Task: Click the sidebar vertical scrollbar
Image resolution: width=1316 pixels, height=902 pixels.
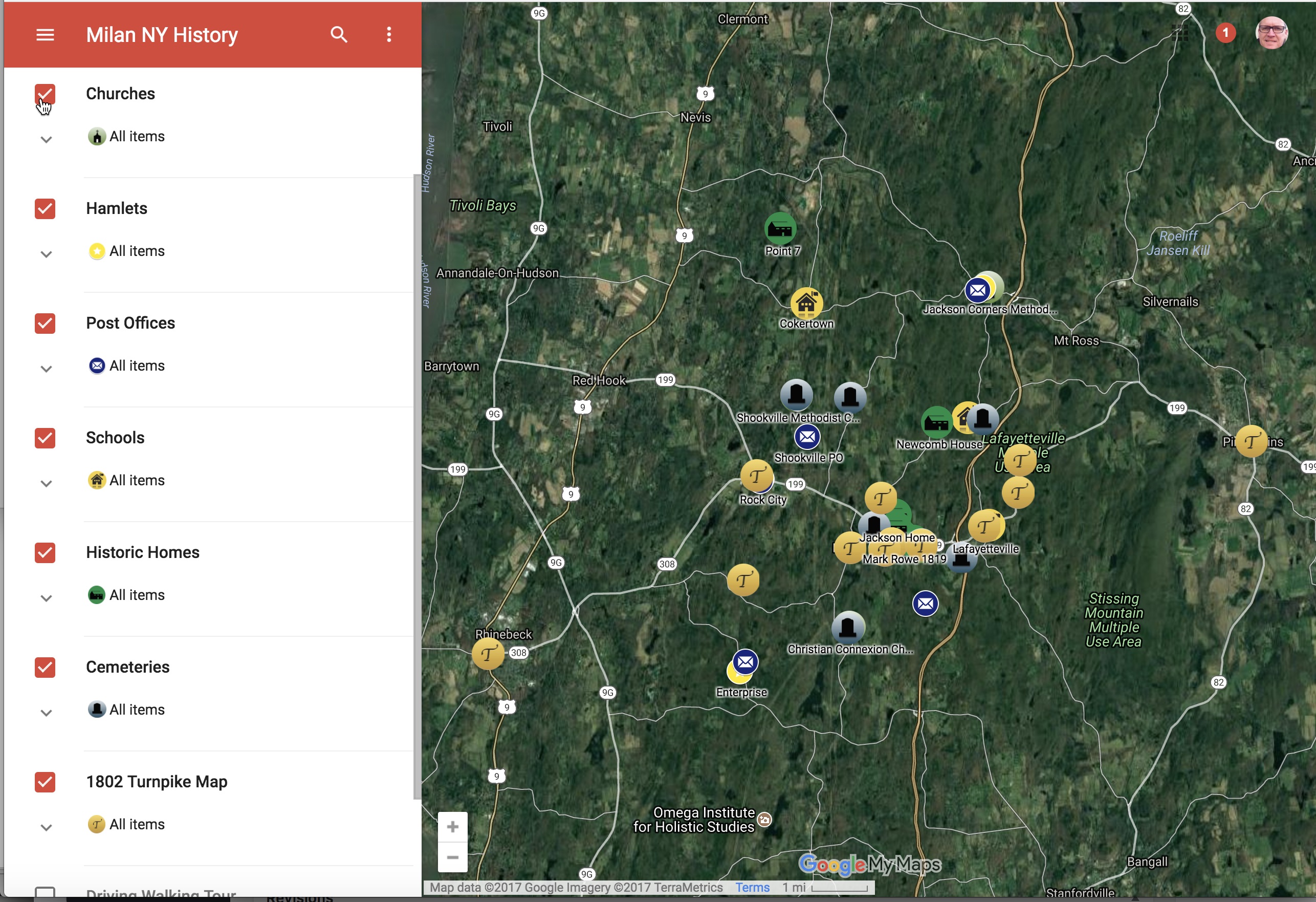Action: (418, 487)
